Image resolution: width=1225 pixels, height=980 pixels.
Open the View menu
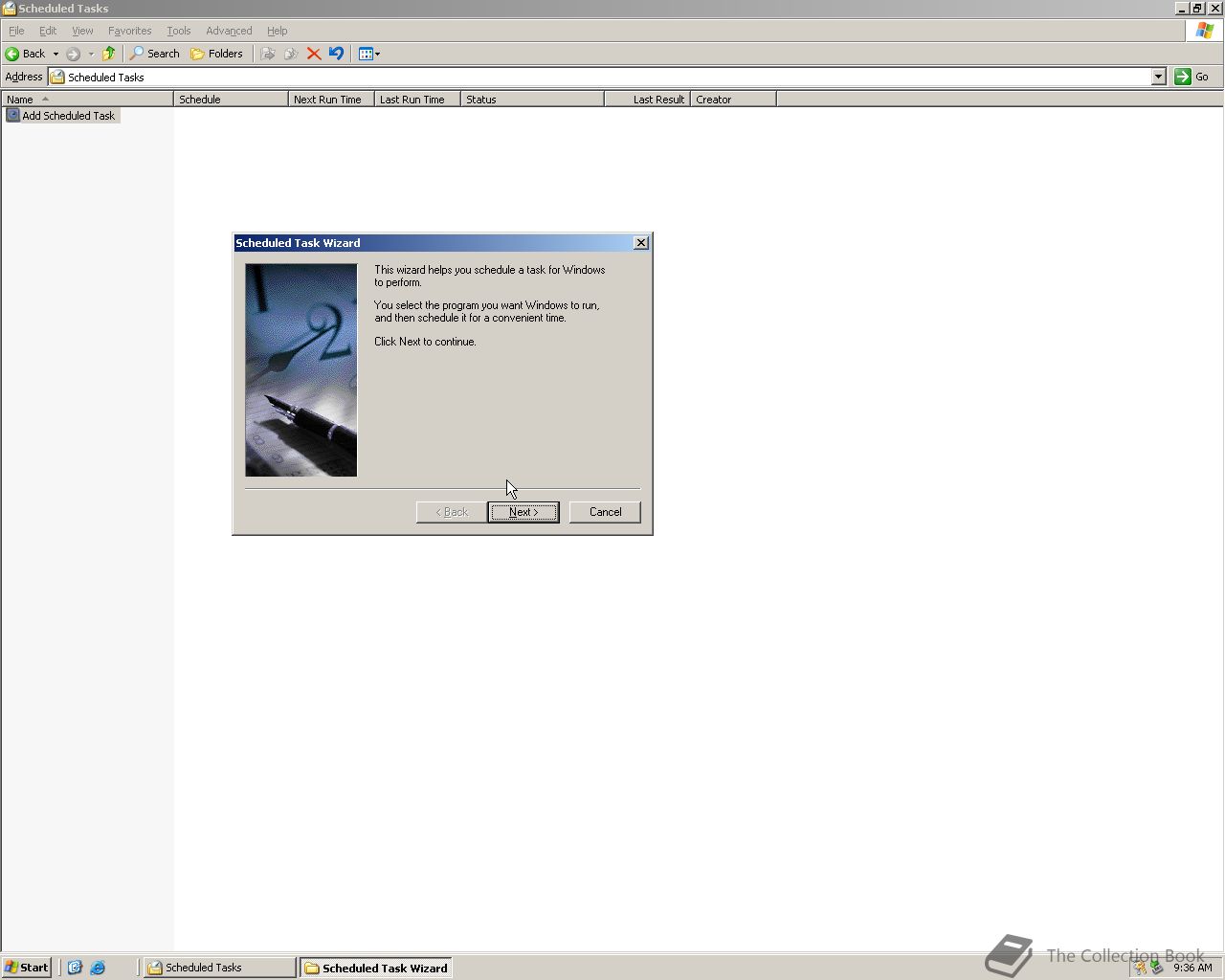[x=82, y=31]
